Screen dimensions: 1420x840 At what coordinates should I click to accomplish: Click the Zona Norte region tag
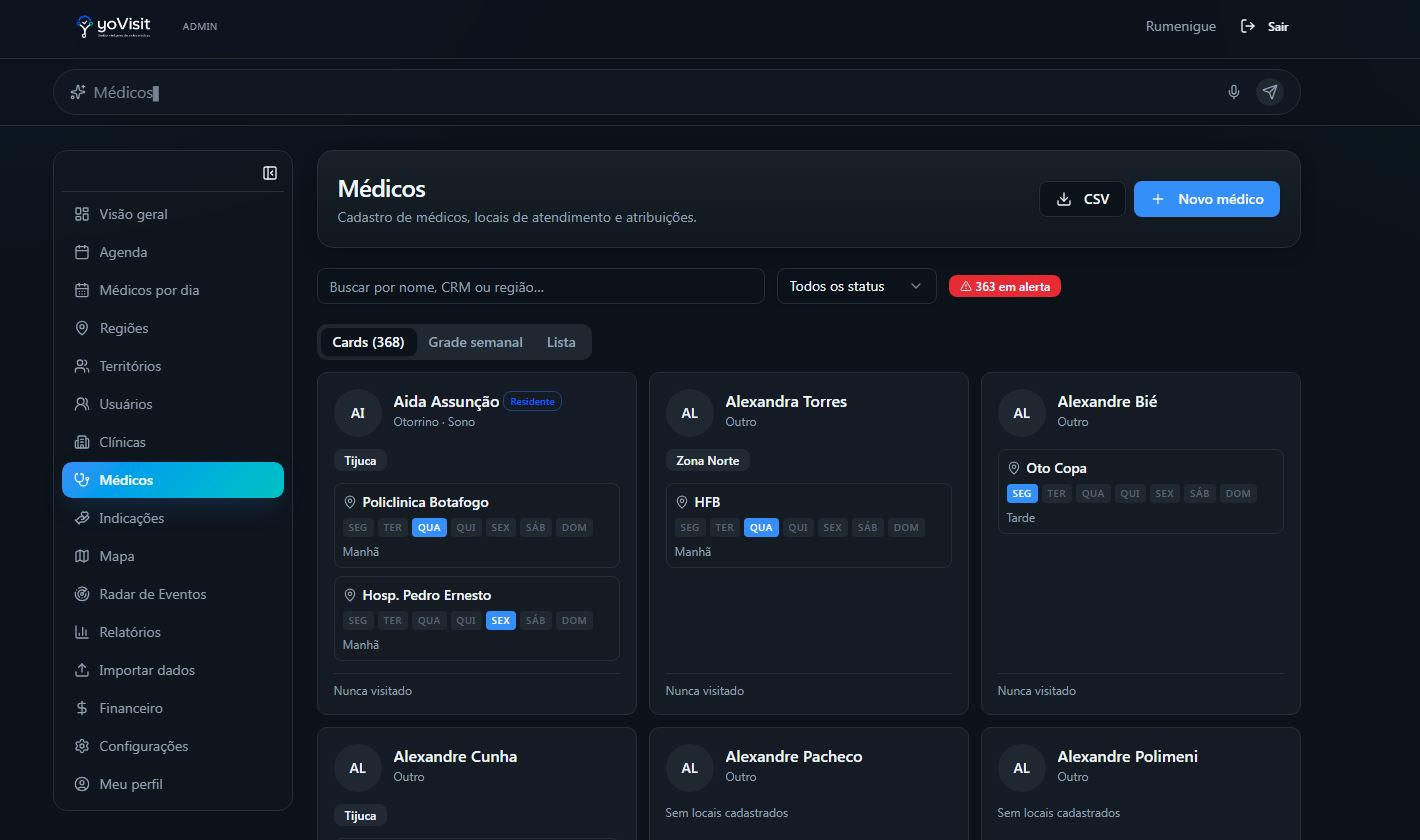click(x=708, y=460)
